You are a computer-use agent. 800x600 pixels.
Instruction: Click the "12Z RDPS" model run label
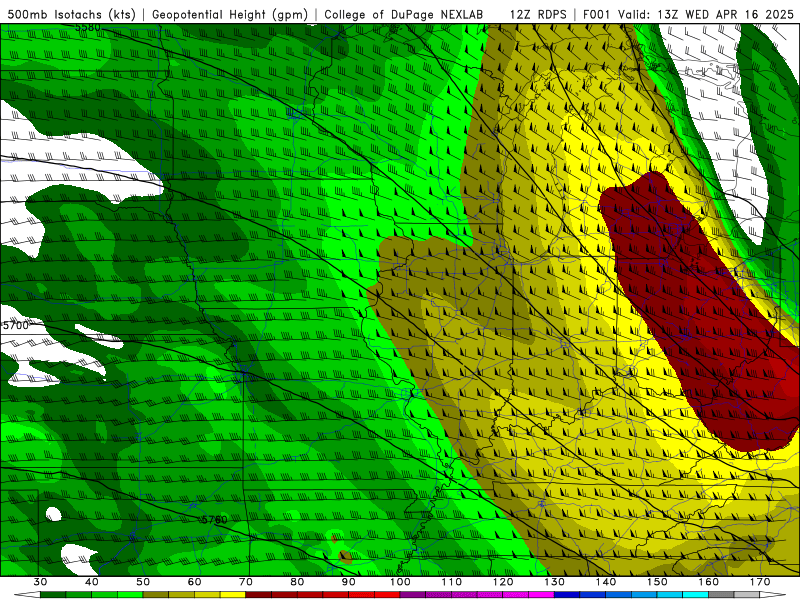(538, 14)
